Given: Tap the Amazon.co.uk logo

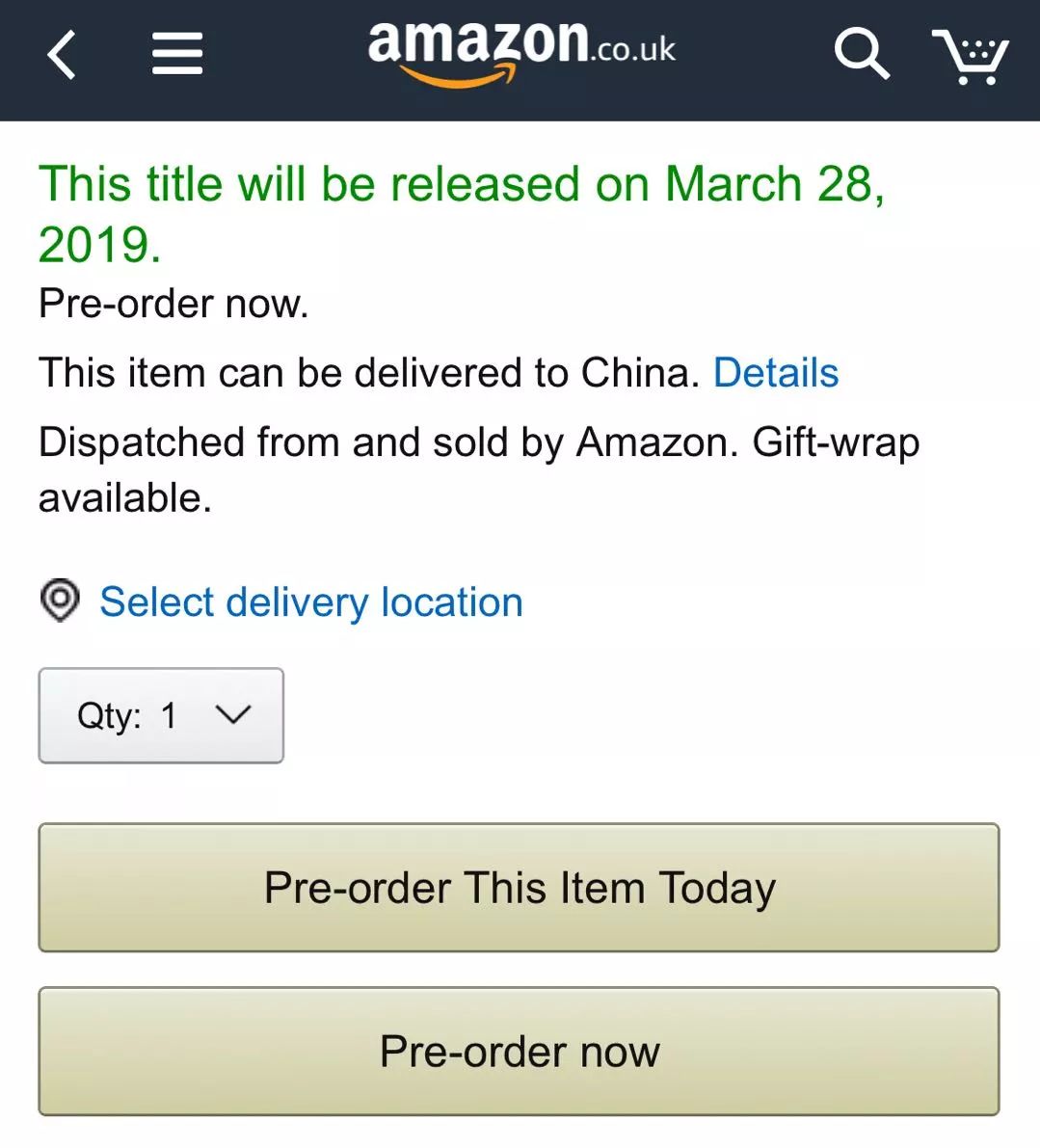Looking at the screenshot, I should click(520, 50).
